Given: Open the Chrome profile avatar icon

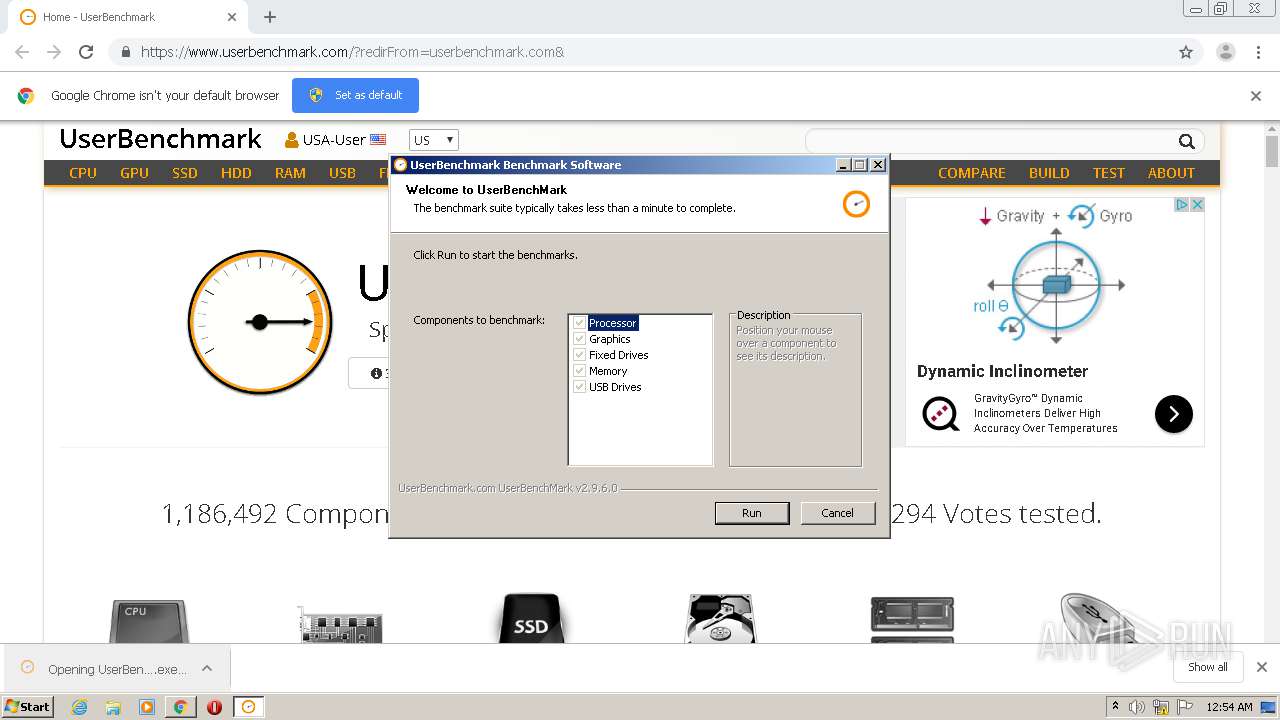Looking at the screenshot, I should [1225, 52].
